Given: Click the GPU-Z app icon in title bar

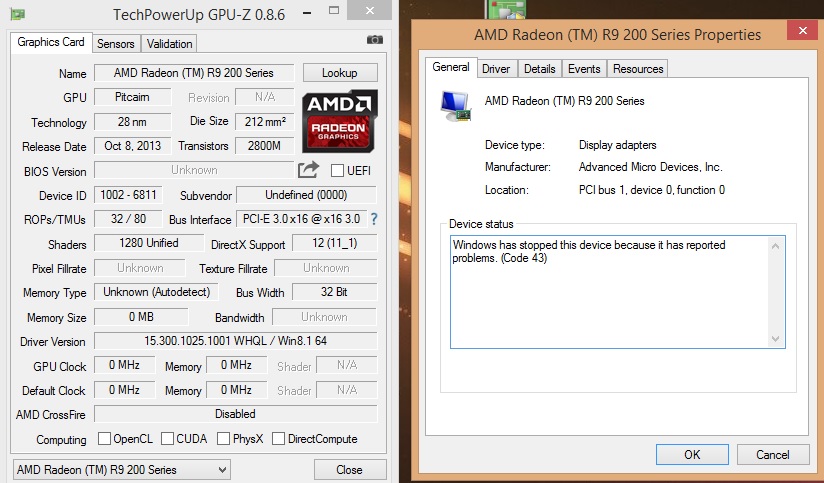Looking at the screenshot, I should [x=18, y=14].
